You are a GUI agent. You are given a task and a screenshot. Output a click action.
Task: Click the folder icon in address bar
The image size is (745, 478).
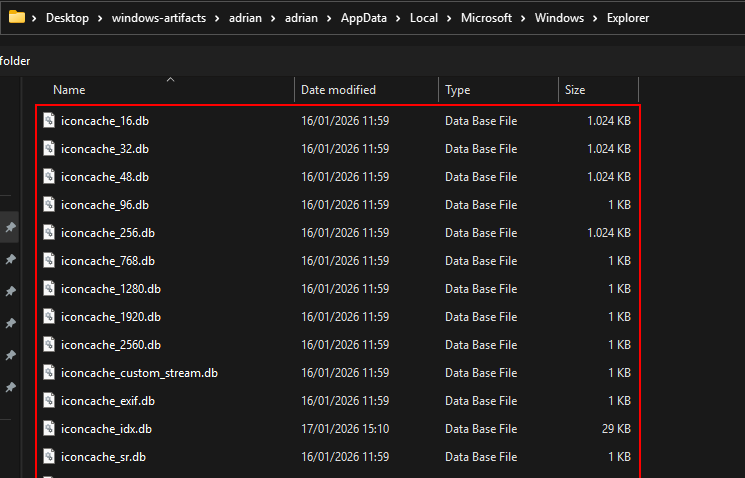(16, 17)
